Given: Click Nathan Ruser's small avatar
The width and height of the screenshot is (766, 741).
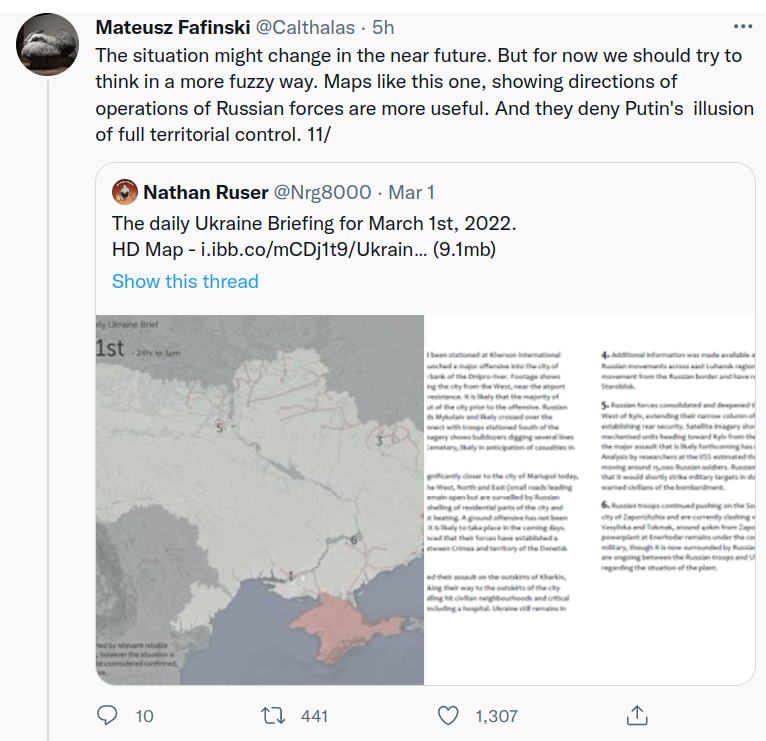Looking at the screenshot, I should [124, 192].
